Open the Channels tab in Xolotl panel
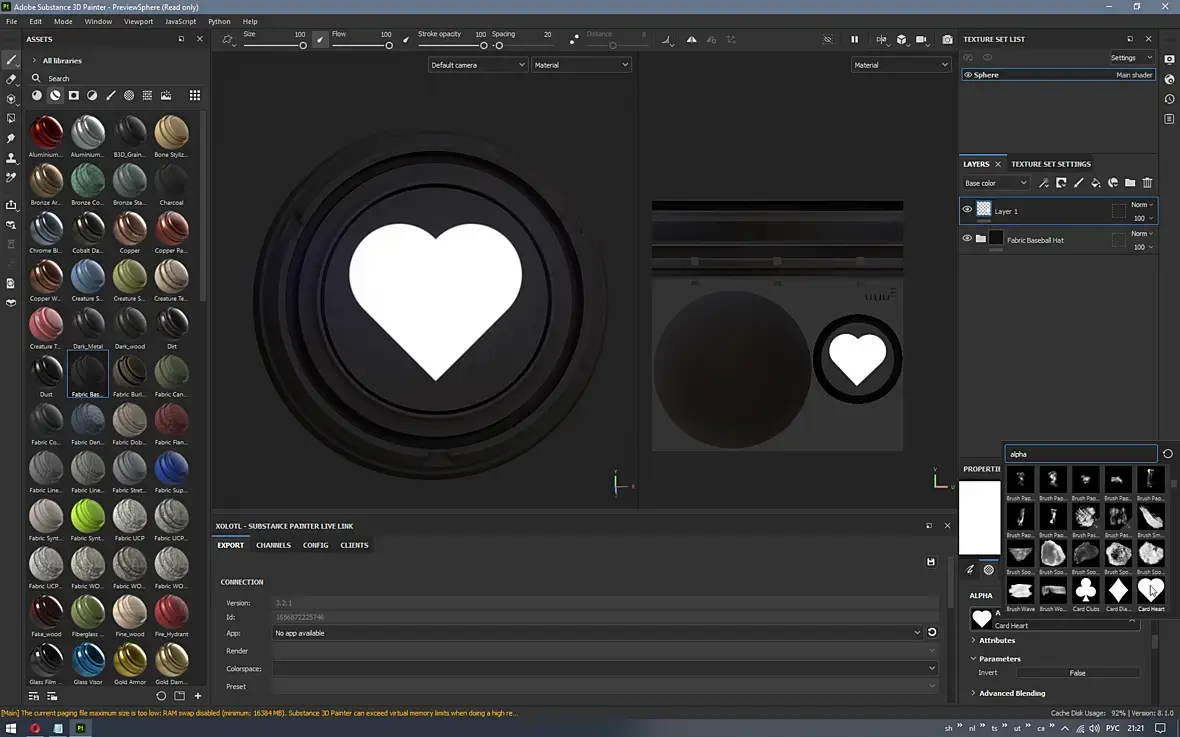The image size is (1180, 737). (273, 545)
